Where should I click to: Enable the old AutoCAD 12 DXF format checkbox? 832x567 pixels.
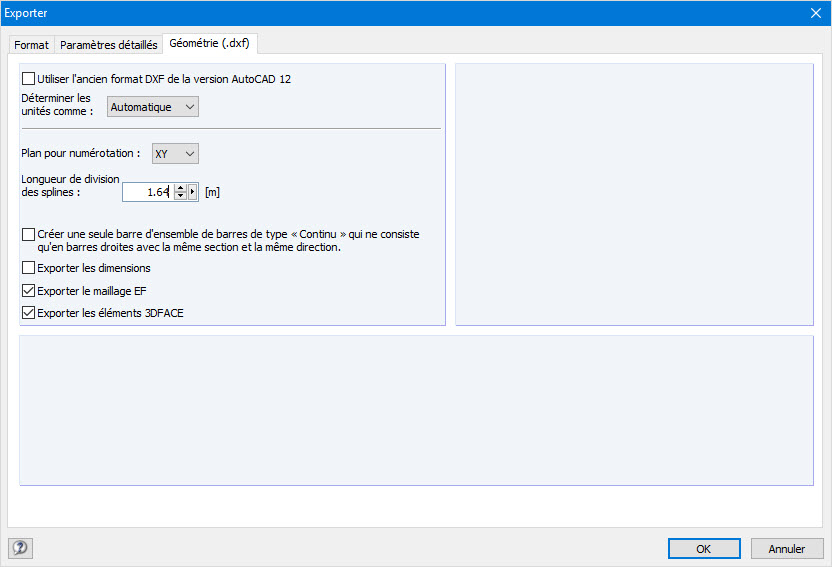coord(28,79)
